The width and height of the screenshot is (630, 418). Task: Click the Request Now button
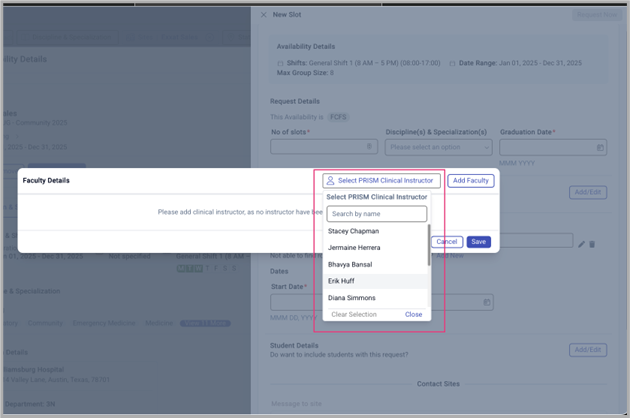[x=597, y=15]
